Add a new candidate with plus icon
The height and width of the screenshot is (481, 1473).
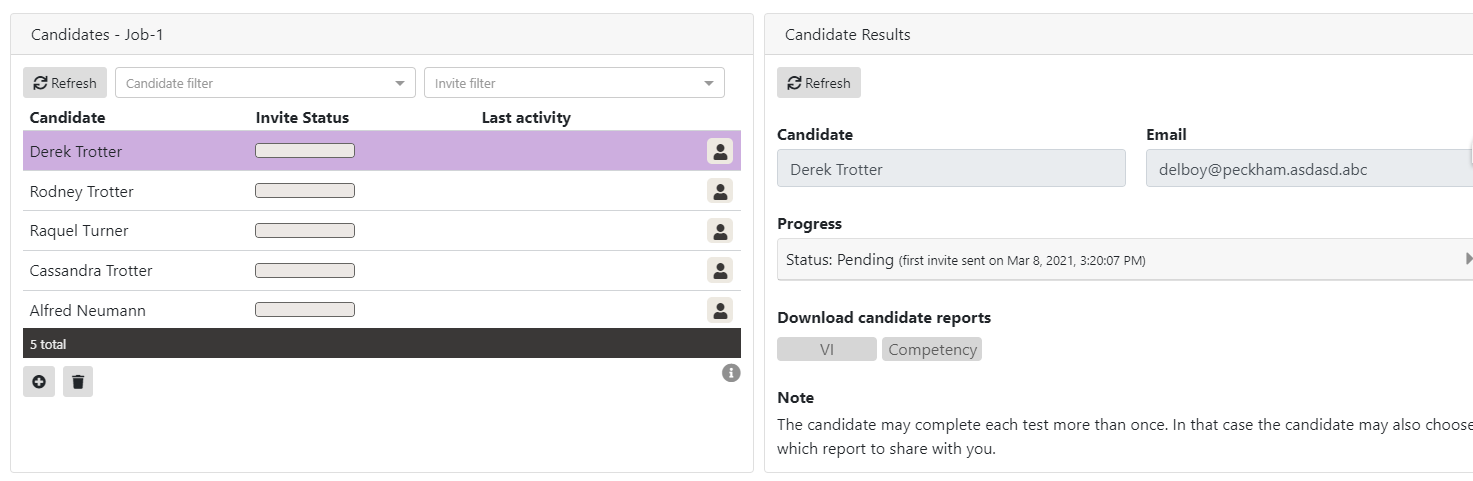(39, 382)
